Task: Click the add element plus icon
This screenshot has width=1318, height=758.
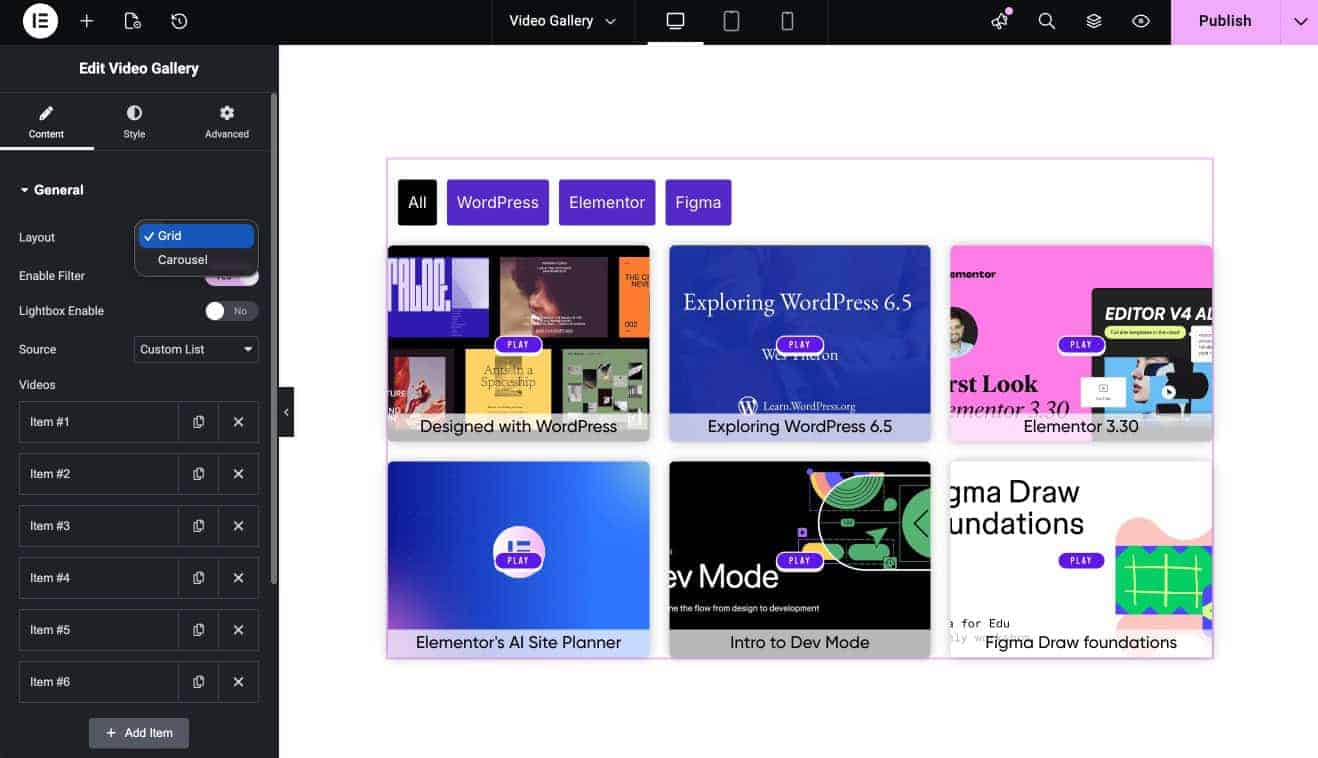Action: pos(87,21)
